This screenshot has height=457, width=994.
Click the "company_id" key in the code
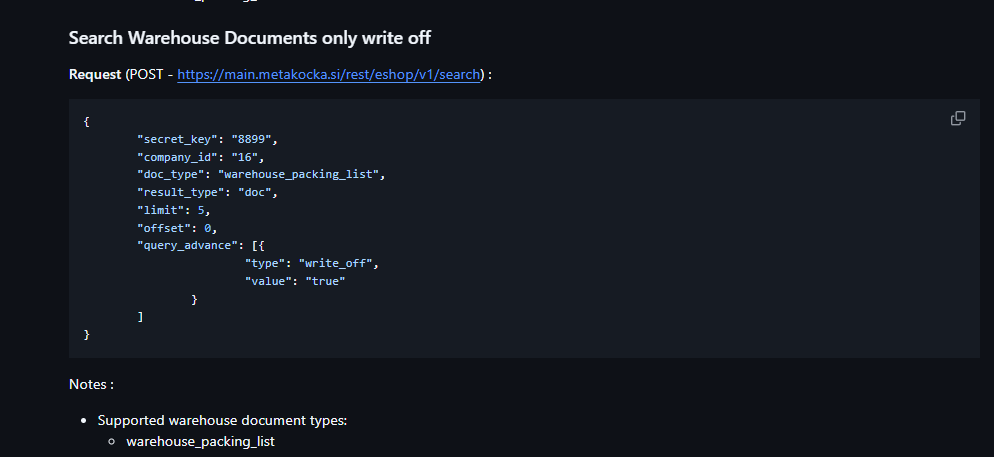[178, 157]
